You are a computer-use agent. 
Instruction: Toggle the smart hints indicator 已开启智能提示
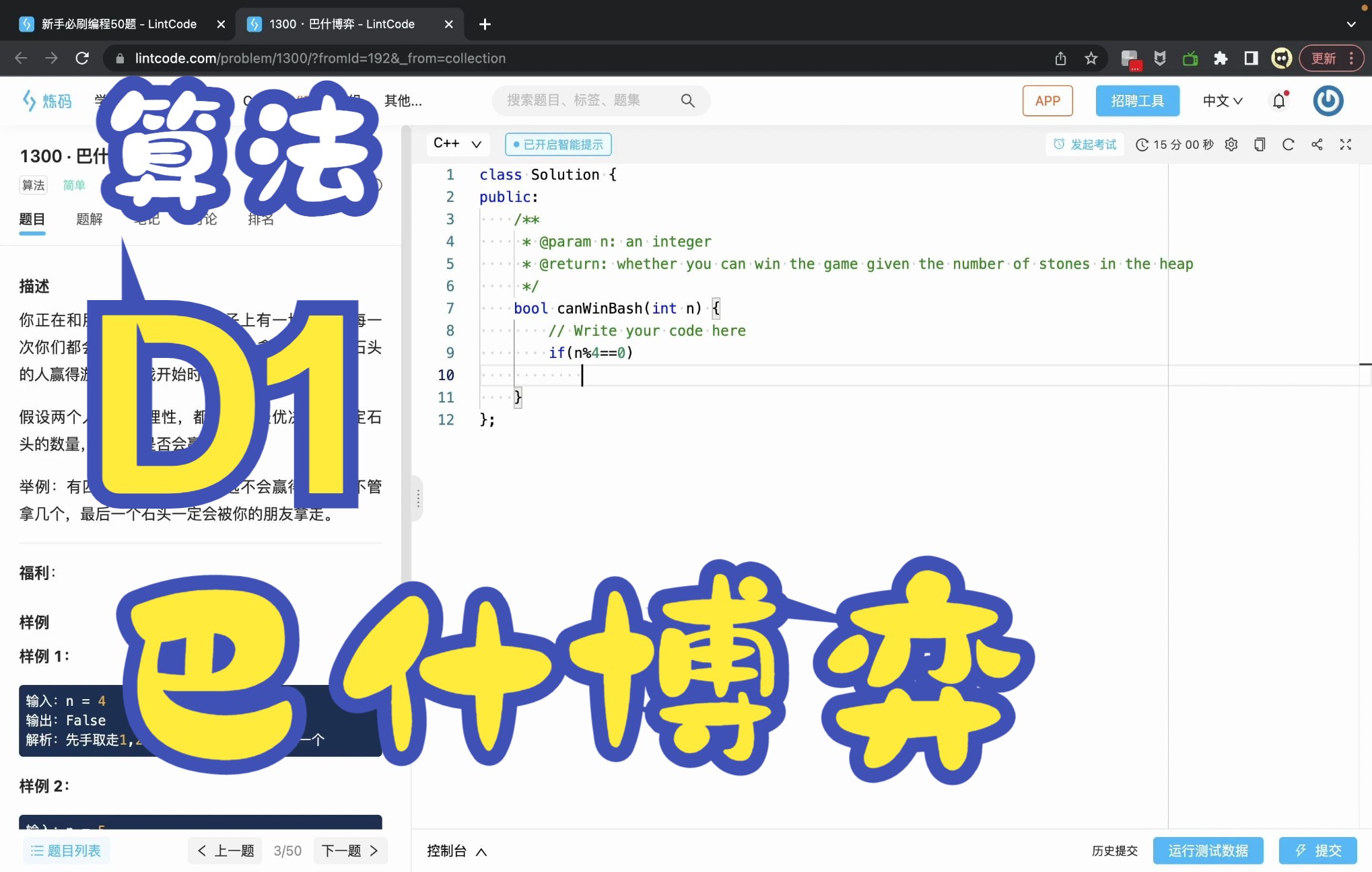coord(558,145)
